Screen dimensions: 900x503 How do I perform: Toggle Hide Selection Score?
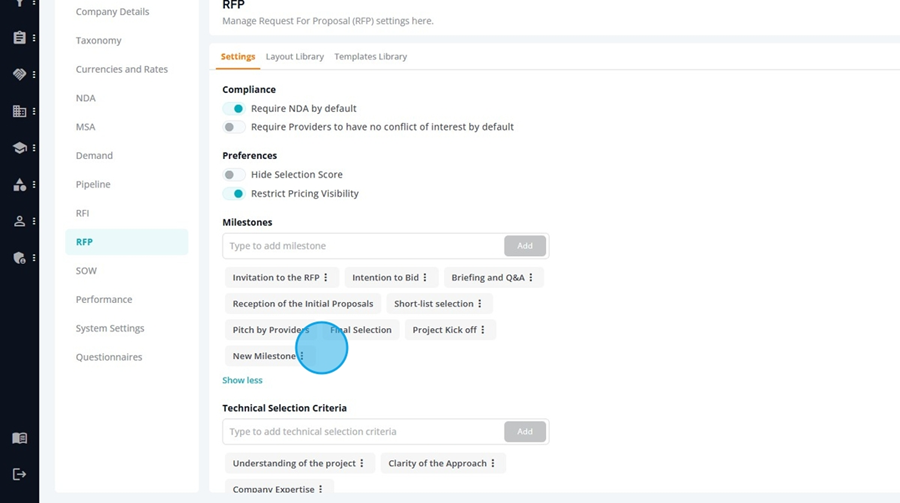234,175
